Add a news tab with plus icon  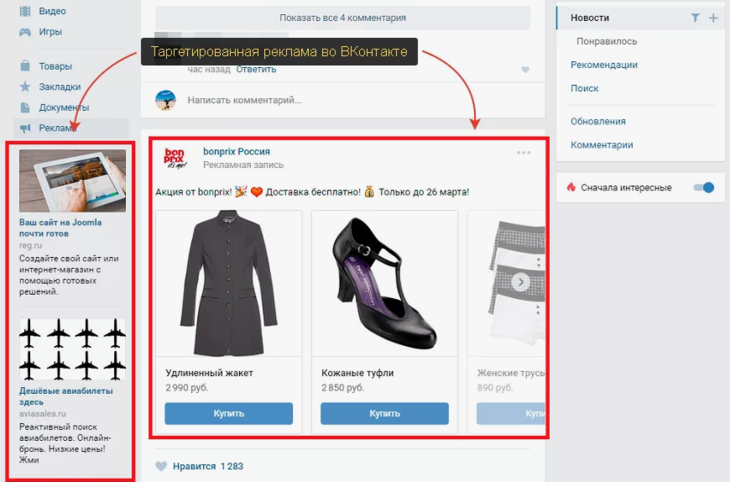click(x=713, y=18)
